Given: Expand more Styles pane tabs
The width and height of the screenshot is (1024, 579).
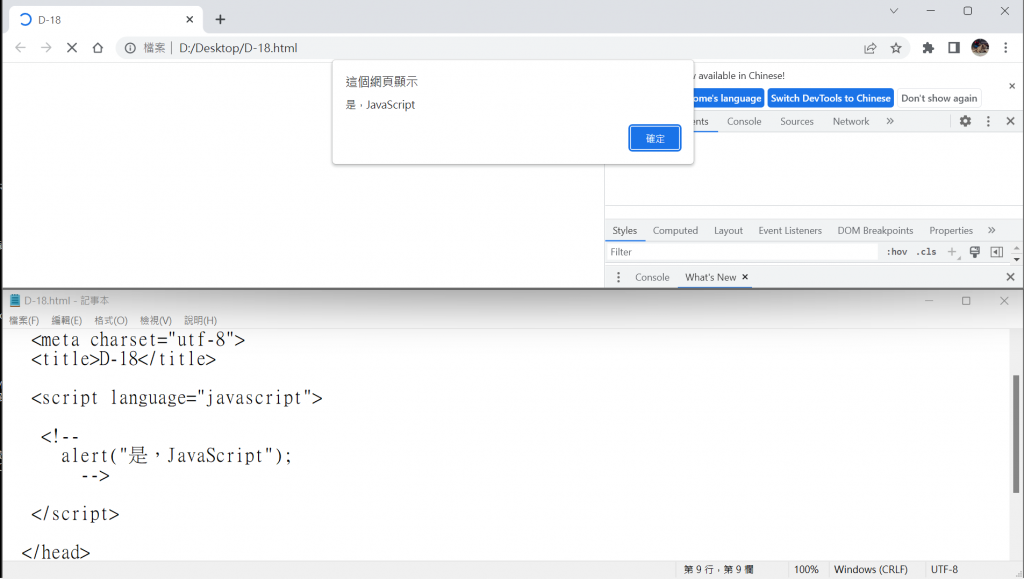Looking at the screenshot, I should pyautogui.click(x=991, y=230).
